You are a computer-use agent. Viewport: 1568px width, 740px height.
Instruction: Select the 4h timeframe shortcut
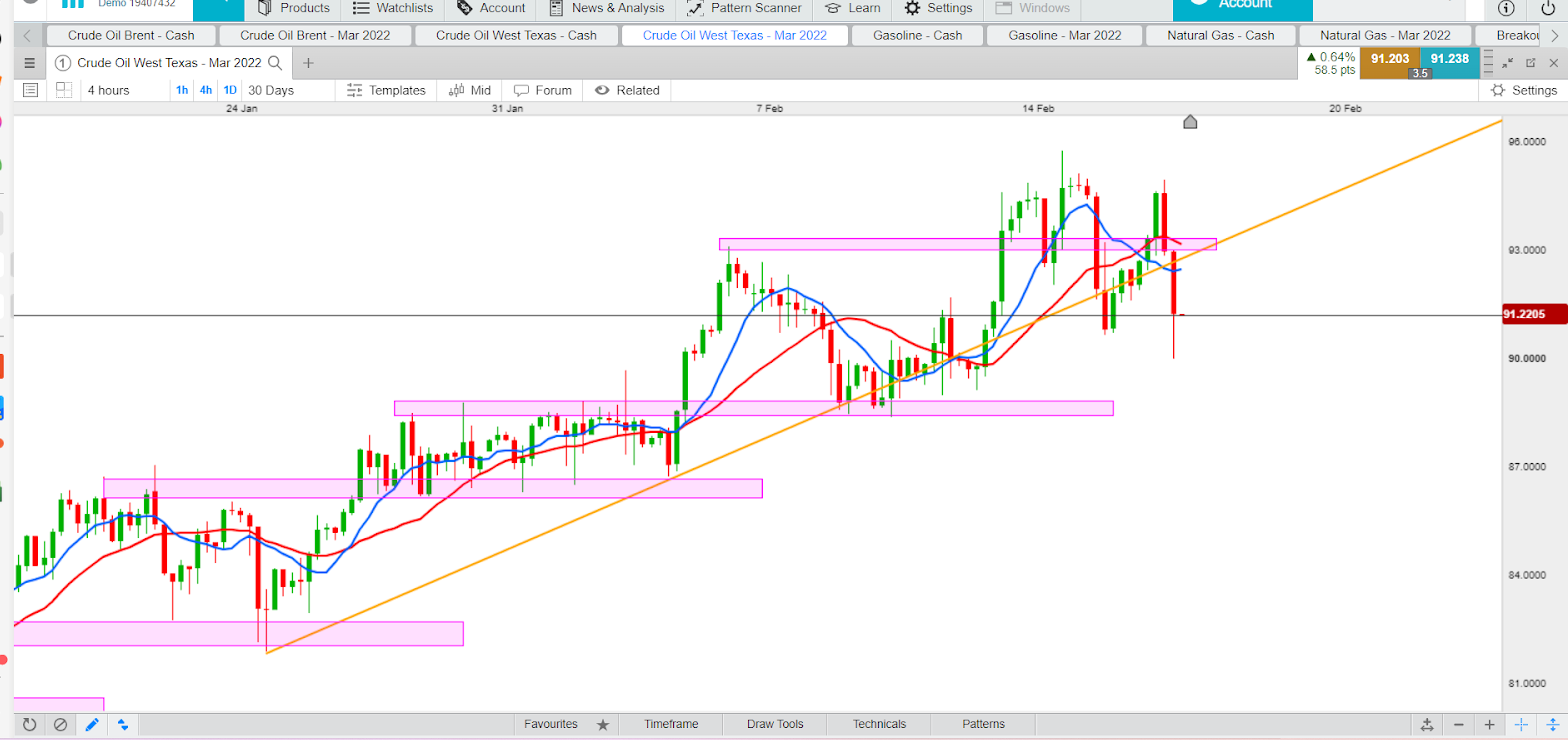click(x=206, y=90)
